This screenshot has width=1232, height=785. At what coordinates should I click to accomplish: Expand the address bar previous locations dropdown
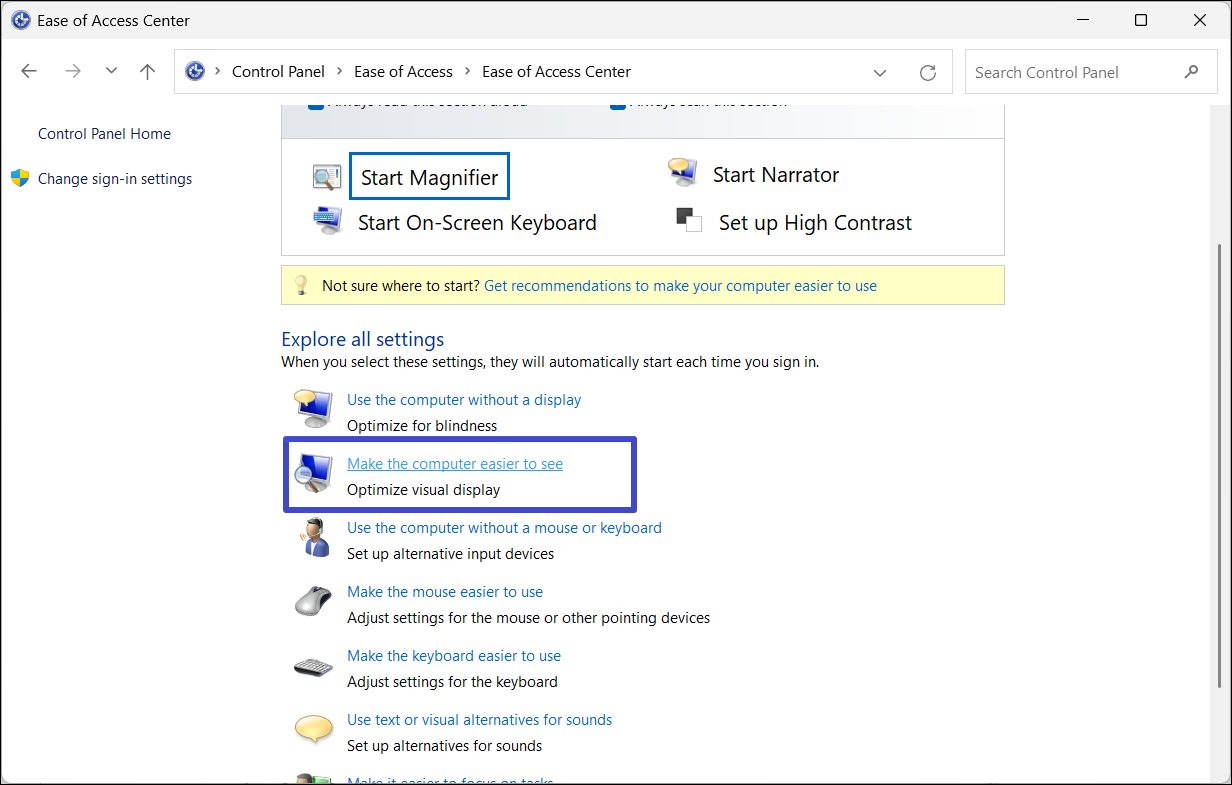tap(880, 72)
